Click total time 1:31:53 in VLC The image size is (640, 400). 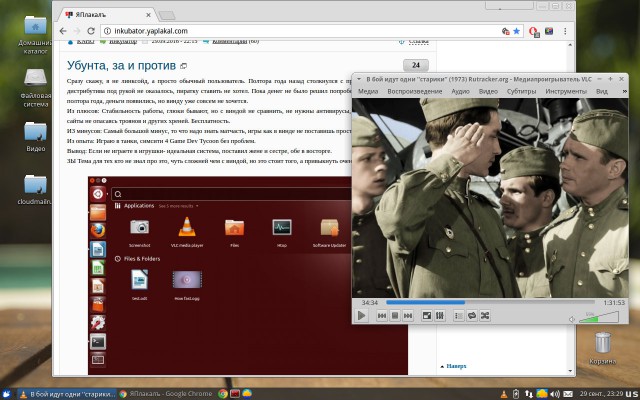[x=614, y=302]
